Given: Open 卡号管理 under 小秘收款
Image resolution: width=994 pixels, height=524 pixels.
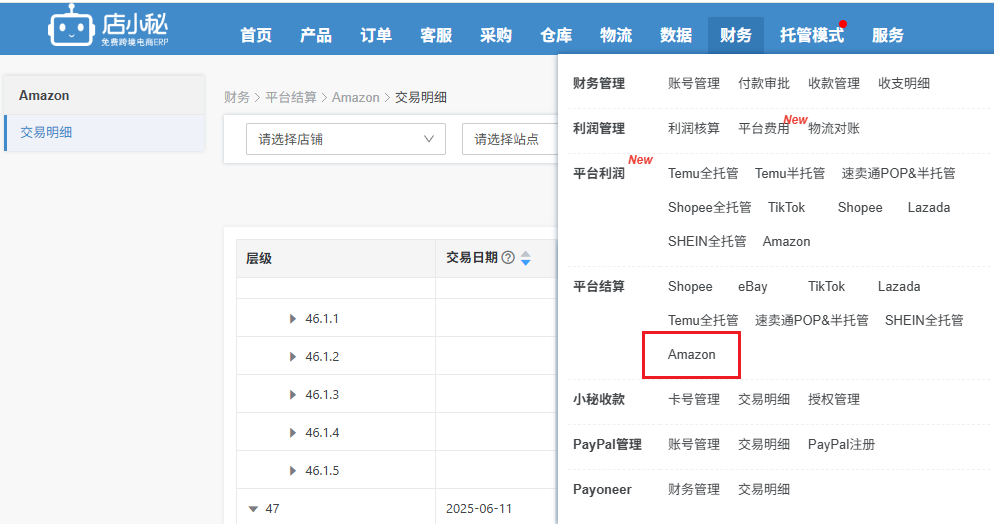Looking at the screenshot, I should pos(694,400).
